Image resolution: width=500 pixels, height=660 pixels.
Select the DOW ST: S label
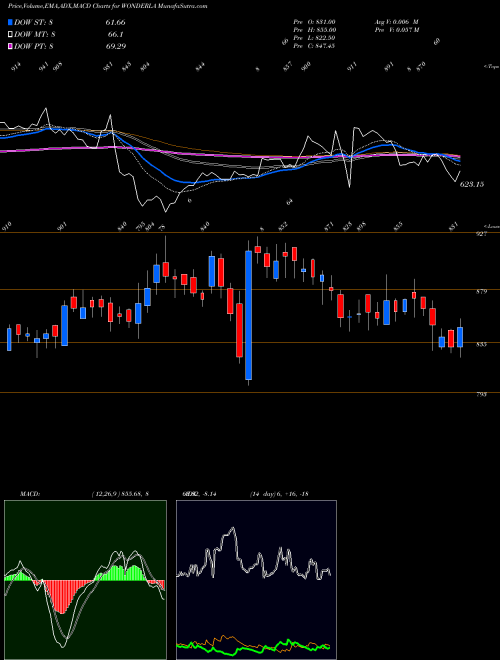tap(34, 23)
